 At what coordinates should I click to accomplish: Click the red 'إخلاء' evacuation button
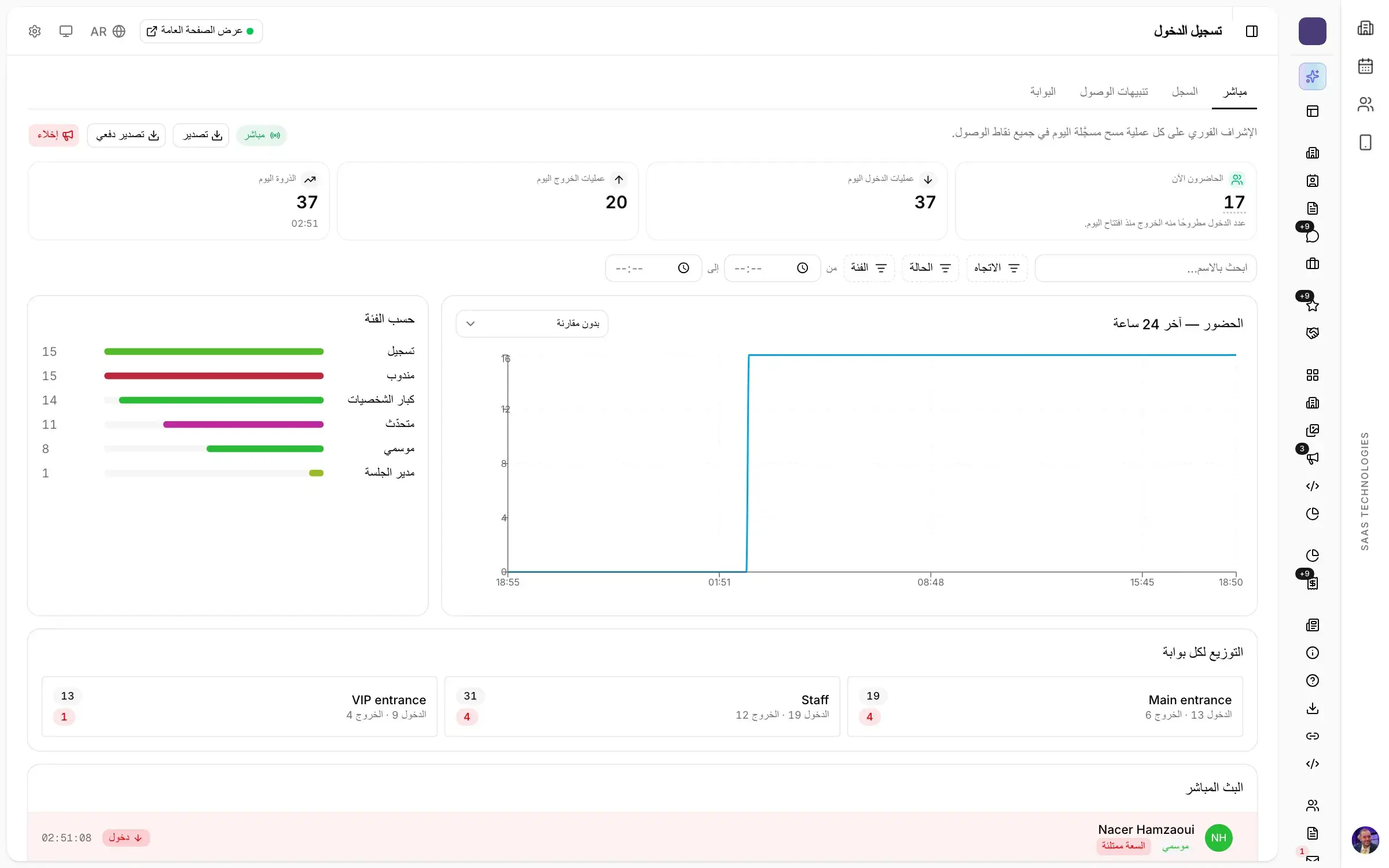click(54, 135)
